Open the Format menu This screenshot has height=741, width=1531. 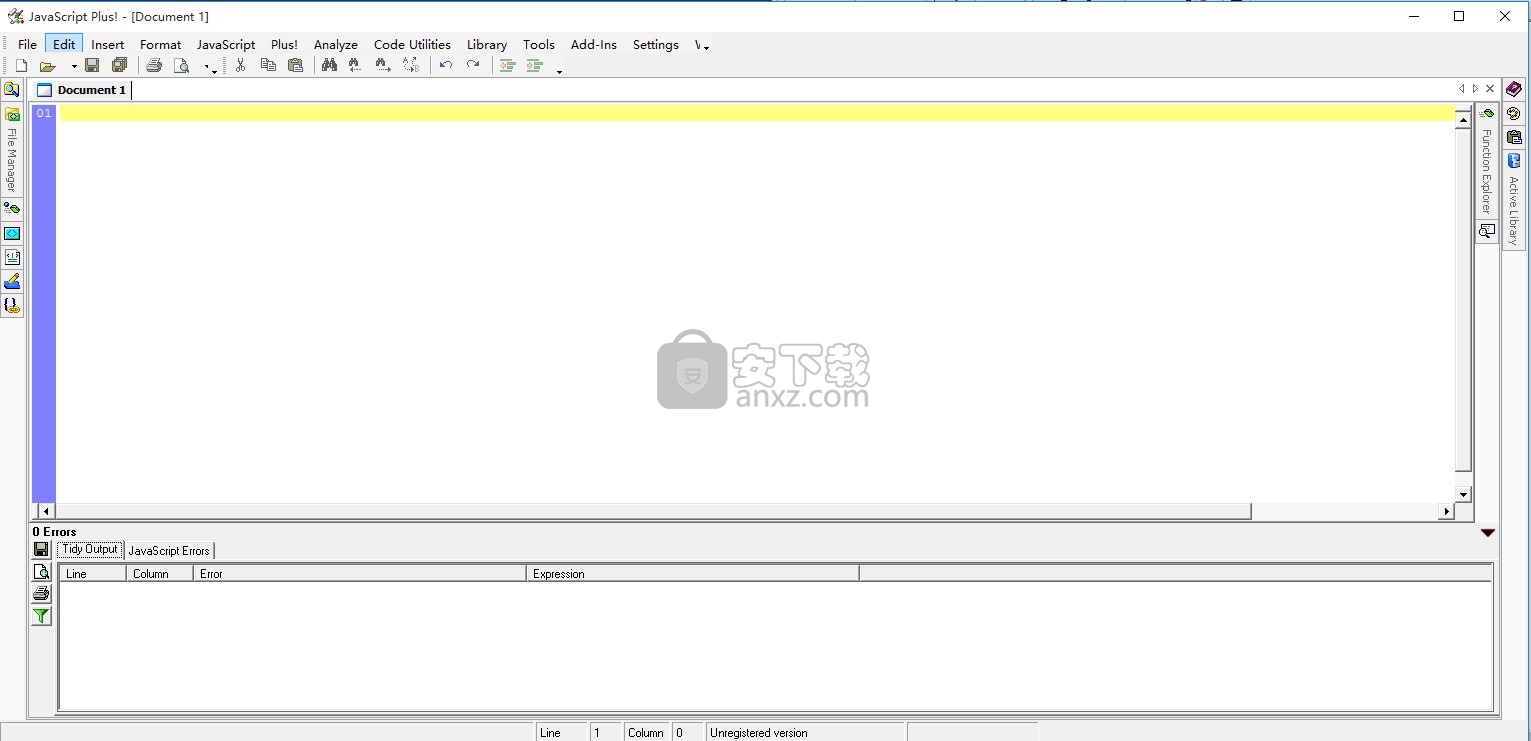click(x=160, y=44)
